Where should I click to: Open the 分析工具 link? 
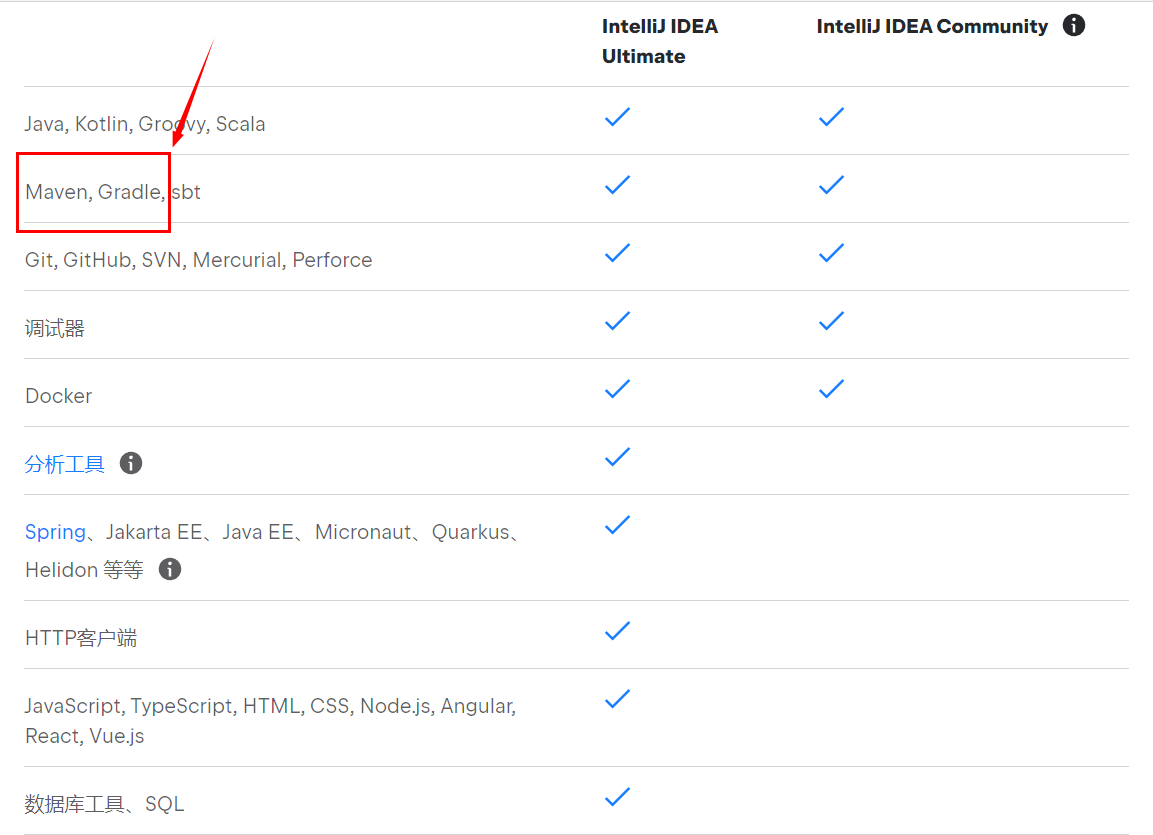(x=65, y=464)
